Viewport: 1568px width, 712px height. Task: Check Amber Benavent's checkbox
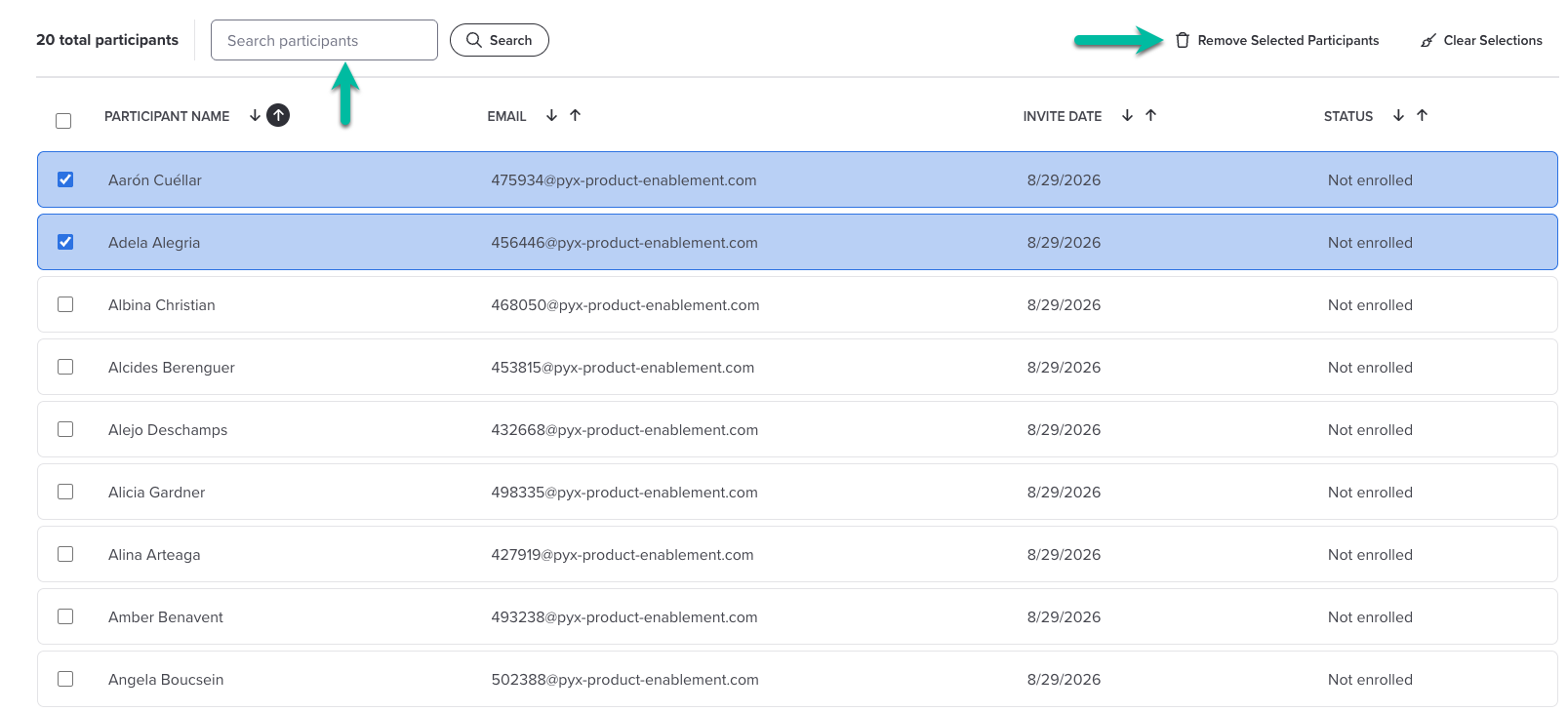(x=65, y=616)
